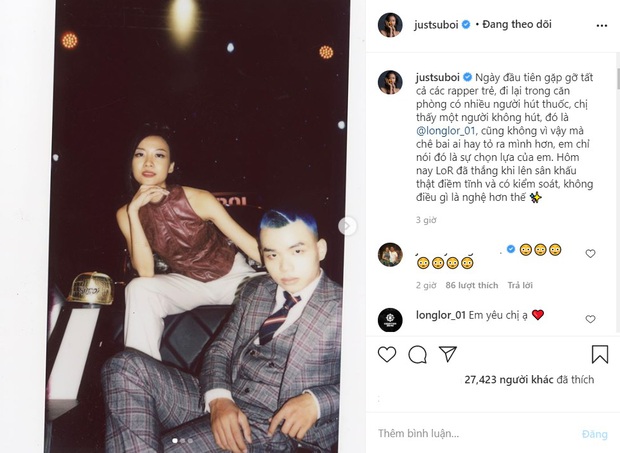The image size is (620, 453).
Task: Open longlor_01 username in comments
Action: 440,315
